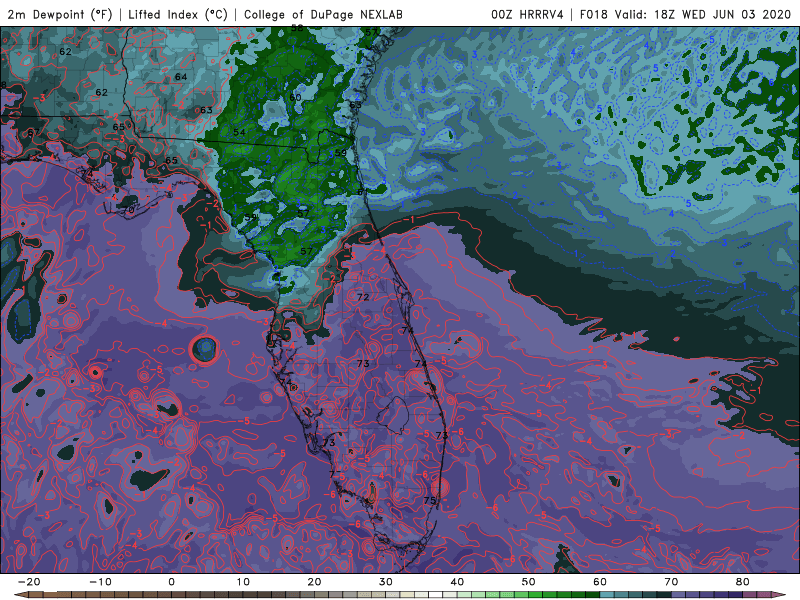Viewport: 800px width, 600px height.
Task: Click the dewpoint value 61 on the Atlantic coast
Action: 362,192
